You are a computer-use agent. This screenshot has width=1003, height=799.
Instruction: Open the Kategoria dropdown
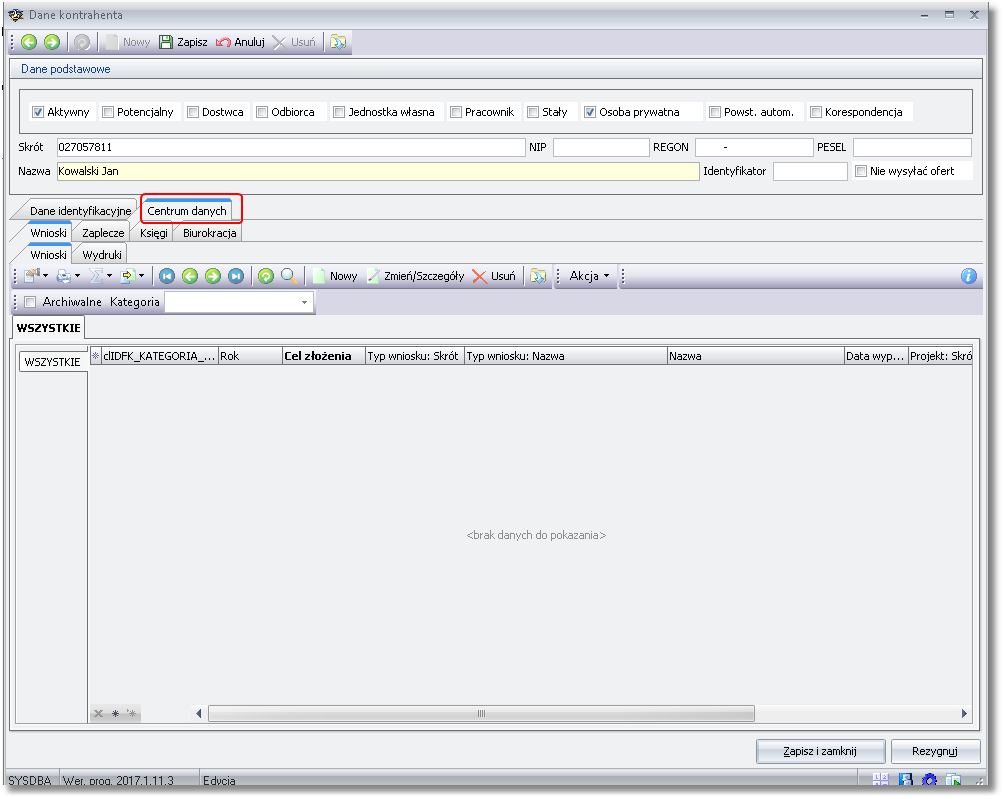pyautogui.click(x=304, y=302)
